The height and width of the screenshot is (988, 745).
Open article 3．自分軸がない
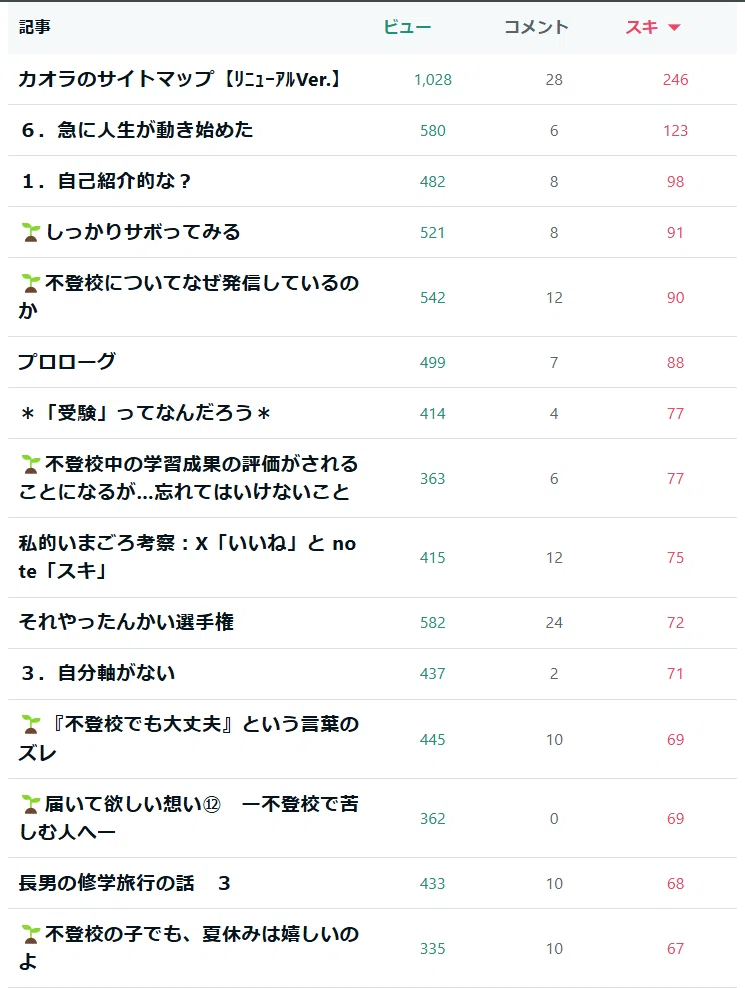click(98, 673)
